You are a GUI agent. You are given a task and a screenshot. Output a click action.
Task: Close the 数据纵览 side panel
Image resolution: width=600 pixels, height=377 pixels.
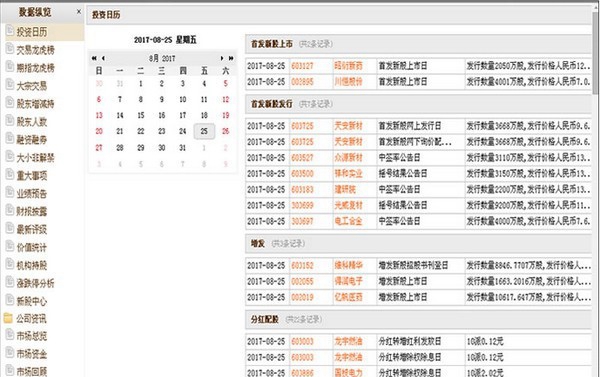click(79, 11)
